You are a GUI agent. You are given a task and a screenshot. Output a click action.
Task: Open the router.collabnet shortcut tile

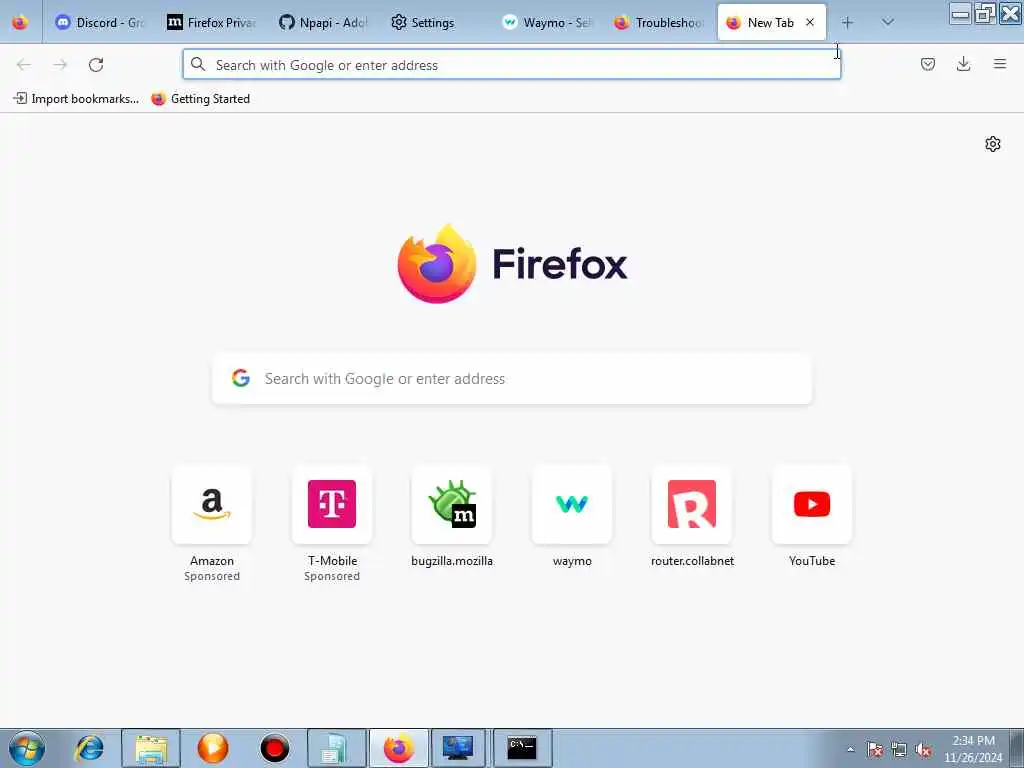(x=692, y=504)
